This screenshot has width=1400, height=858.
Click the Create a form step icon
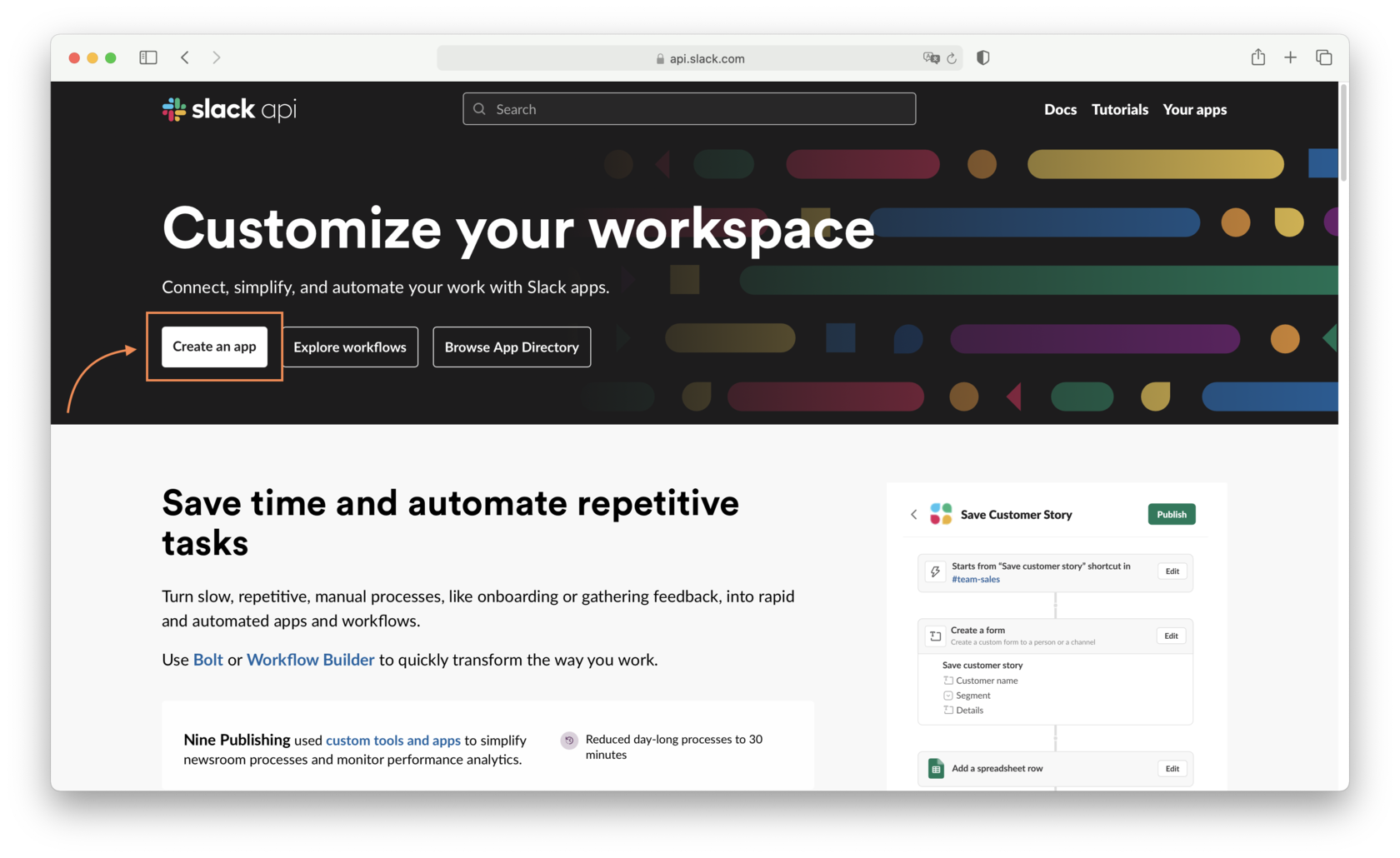click(935, 636)
